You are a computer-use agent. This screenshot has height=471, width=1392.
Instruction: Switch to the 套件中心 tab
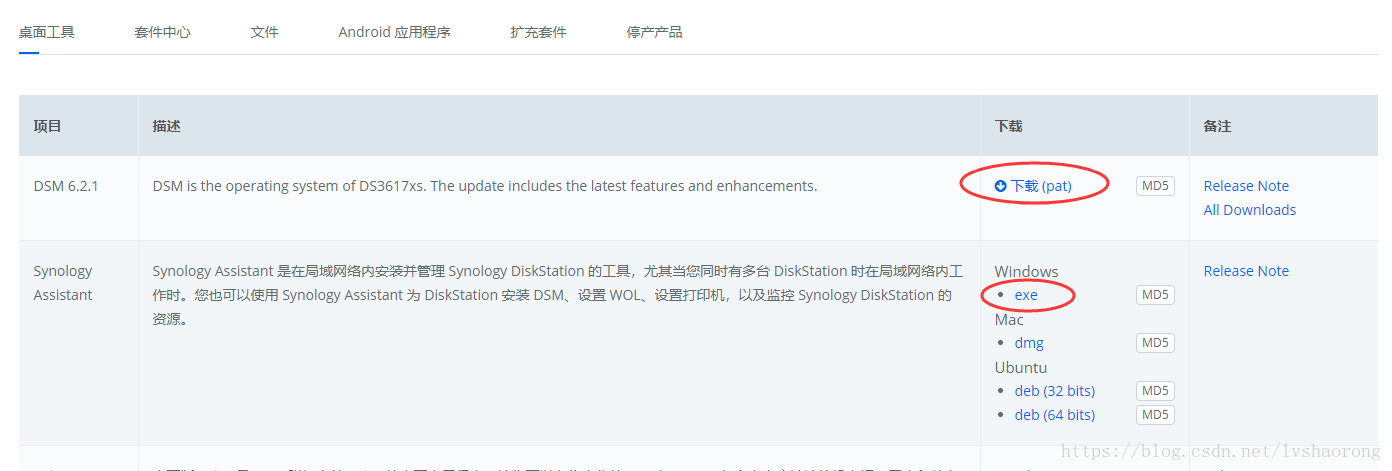coord(162,32)
